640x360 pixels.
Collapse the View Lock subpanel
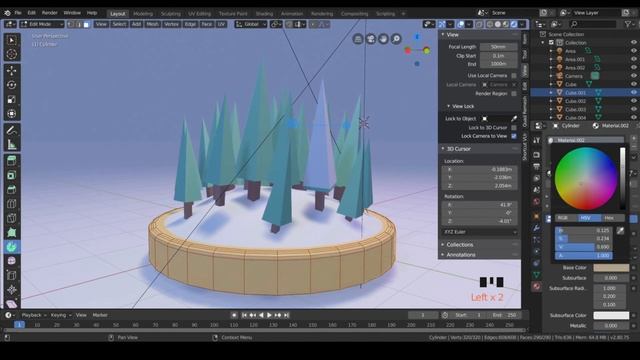(463, 106)
